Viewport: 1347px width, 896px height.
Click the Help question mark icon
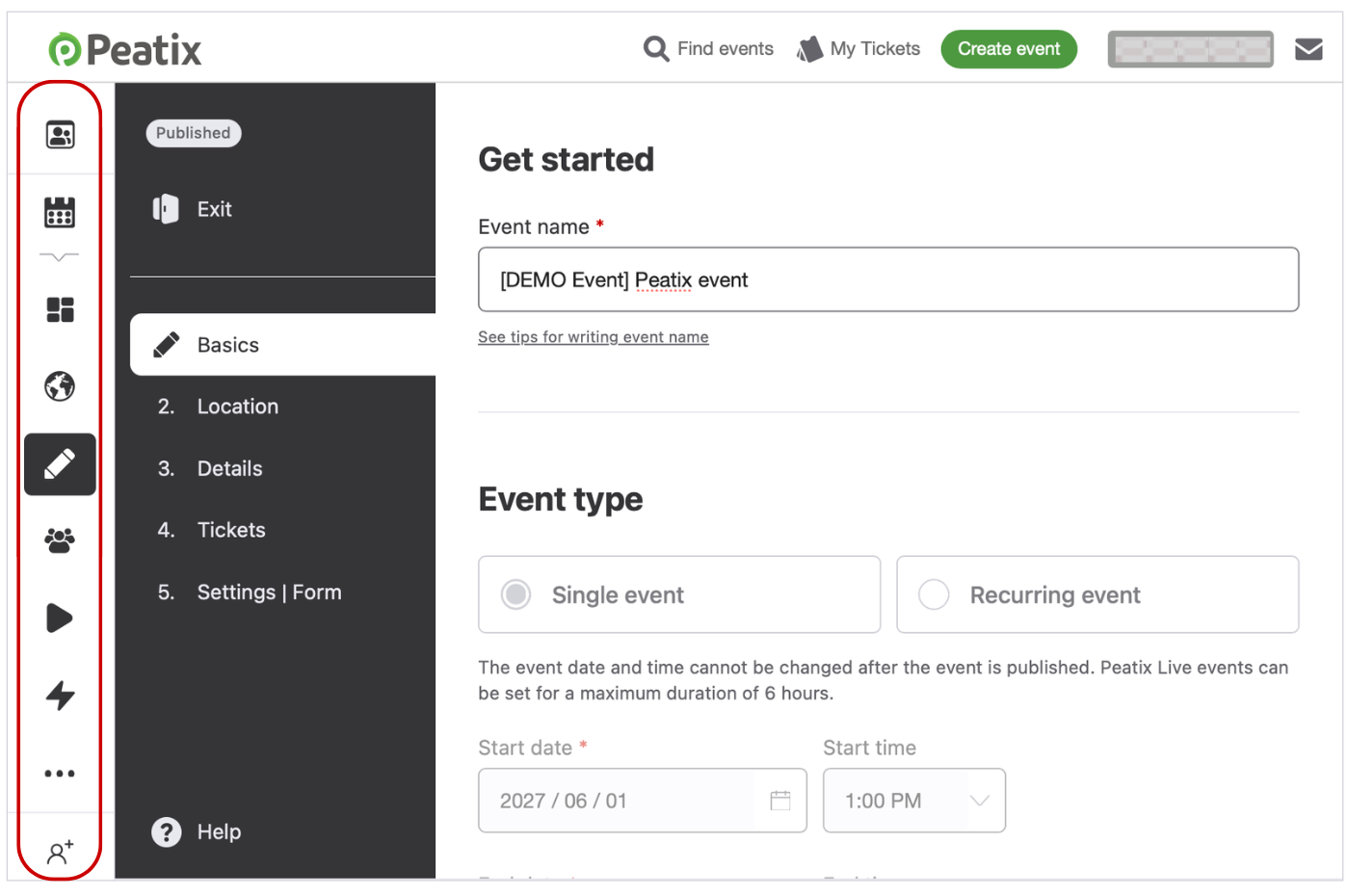pos(166,831)
